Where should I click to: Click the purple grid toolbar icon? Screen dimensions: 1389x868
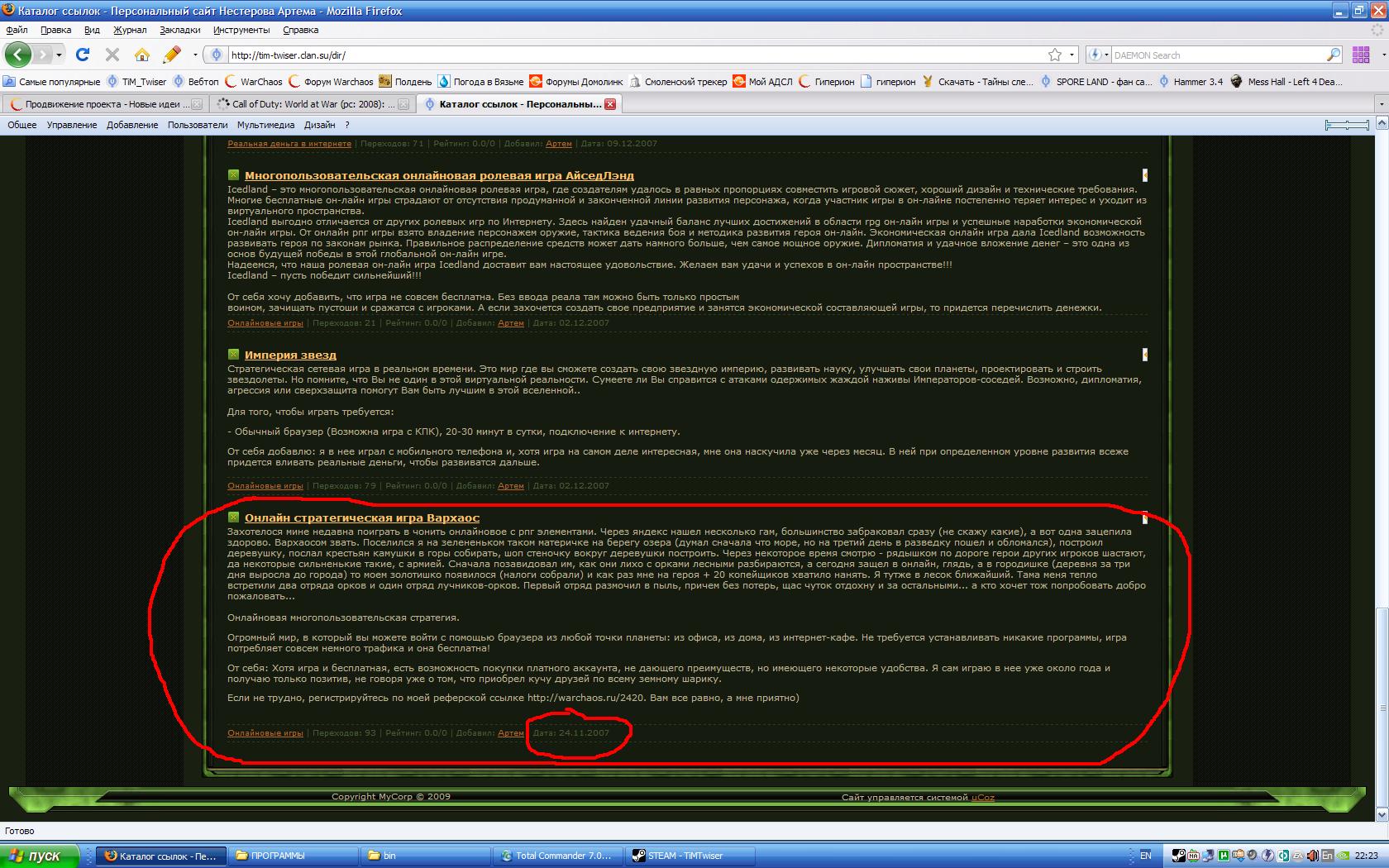point(1361,55)
